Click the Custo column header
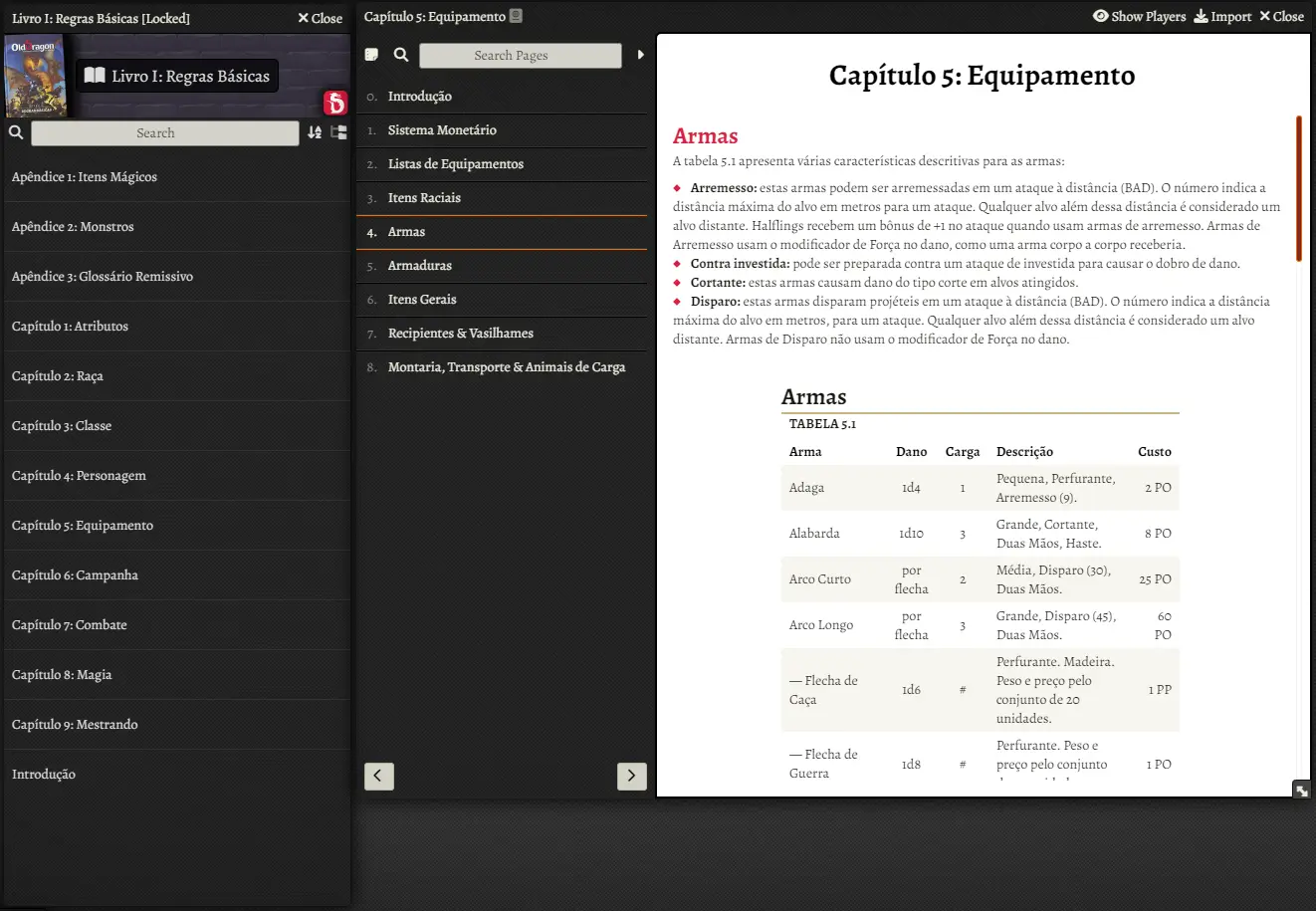 pyautogui.click(x=1155, y=452)
